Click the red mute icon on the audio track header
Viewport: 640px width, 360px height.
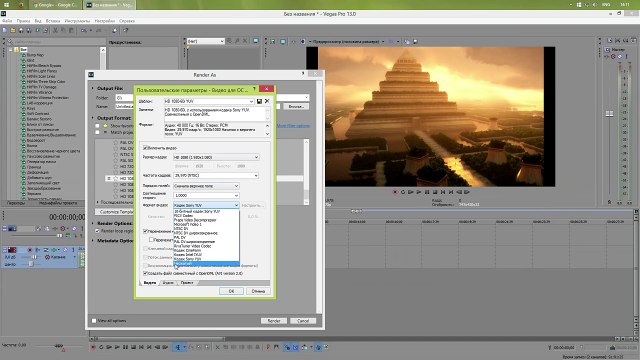47,257
